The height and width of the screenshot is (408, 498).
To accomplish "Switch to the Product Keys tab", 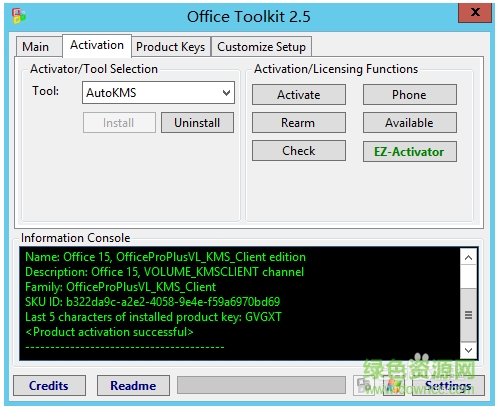I will click(x=171, y=47).
